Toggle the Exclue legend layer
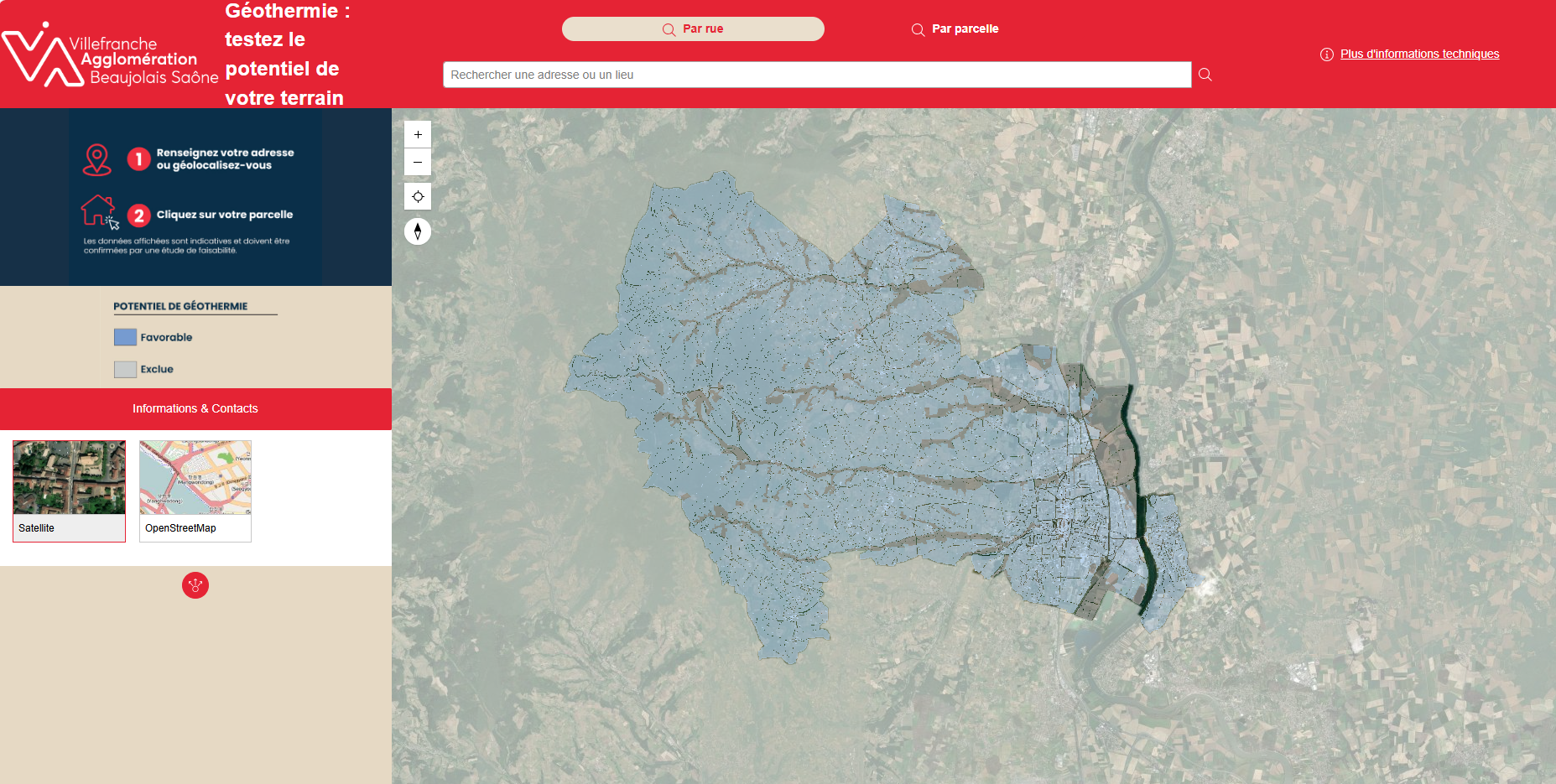This screenshot has height=784, width=1556. coord(123,369)
